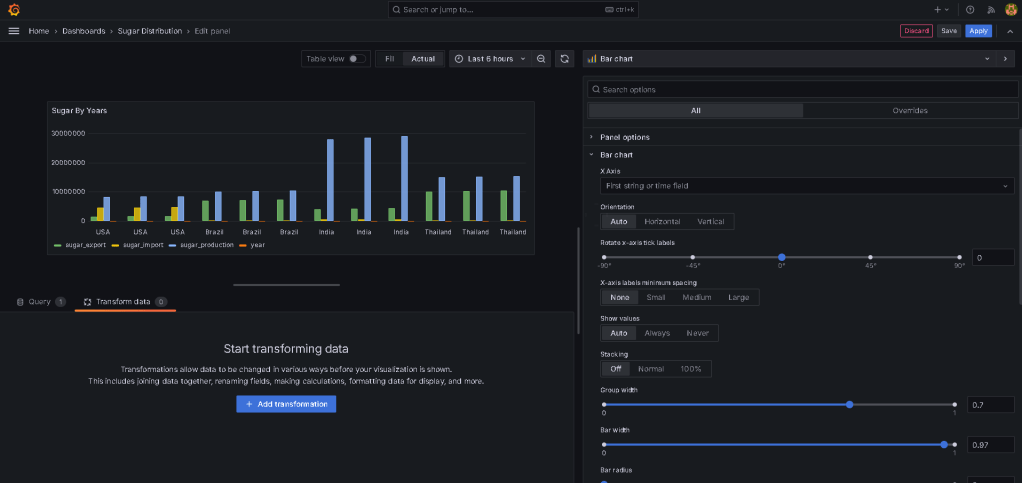
Task: Select the Actual view mode
Action: point(423,59)
